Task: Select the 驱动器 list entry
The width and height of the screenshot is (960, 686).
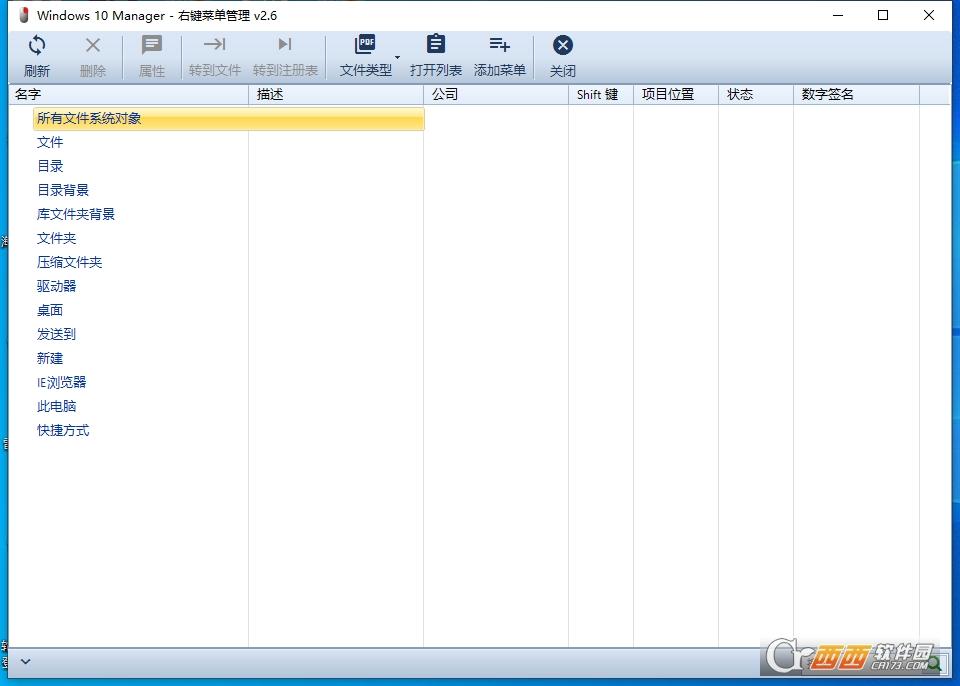Action: coord(56,287)
